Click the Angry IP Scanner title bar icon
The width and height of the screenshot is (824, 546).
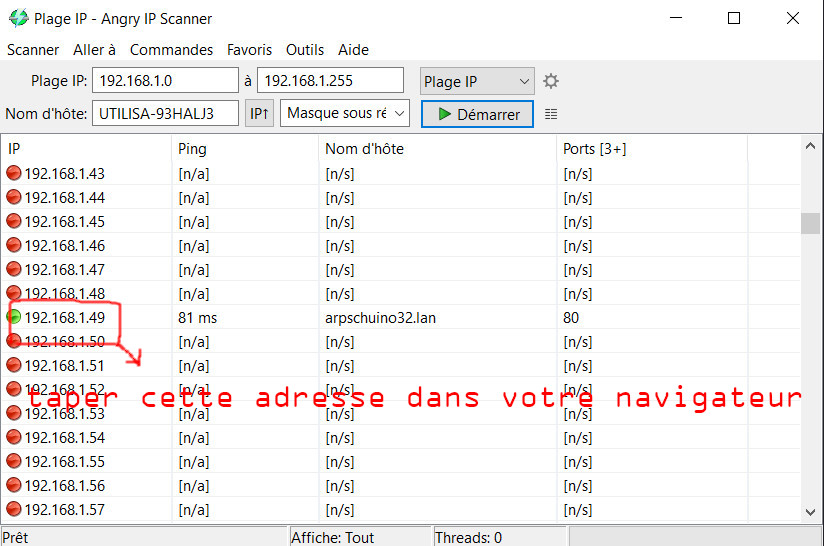tap(16, 18)
